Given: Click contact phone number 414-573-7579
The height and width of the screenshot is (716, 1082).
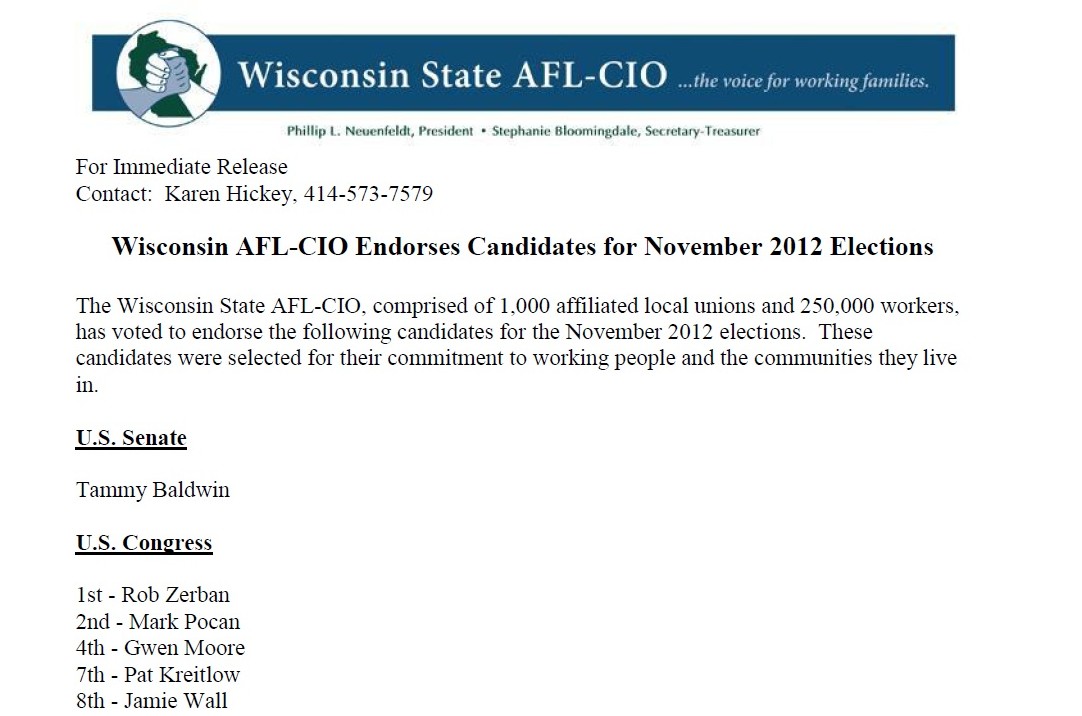Looking at the screenshot, I should click(x=368, y=194).
